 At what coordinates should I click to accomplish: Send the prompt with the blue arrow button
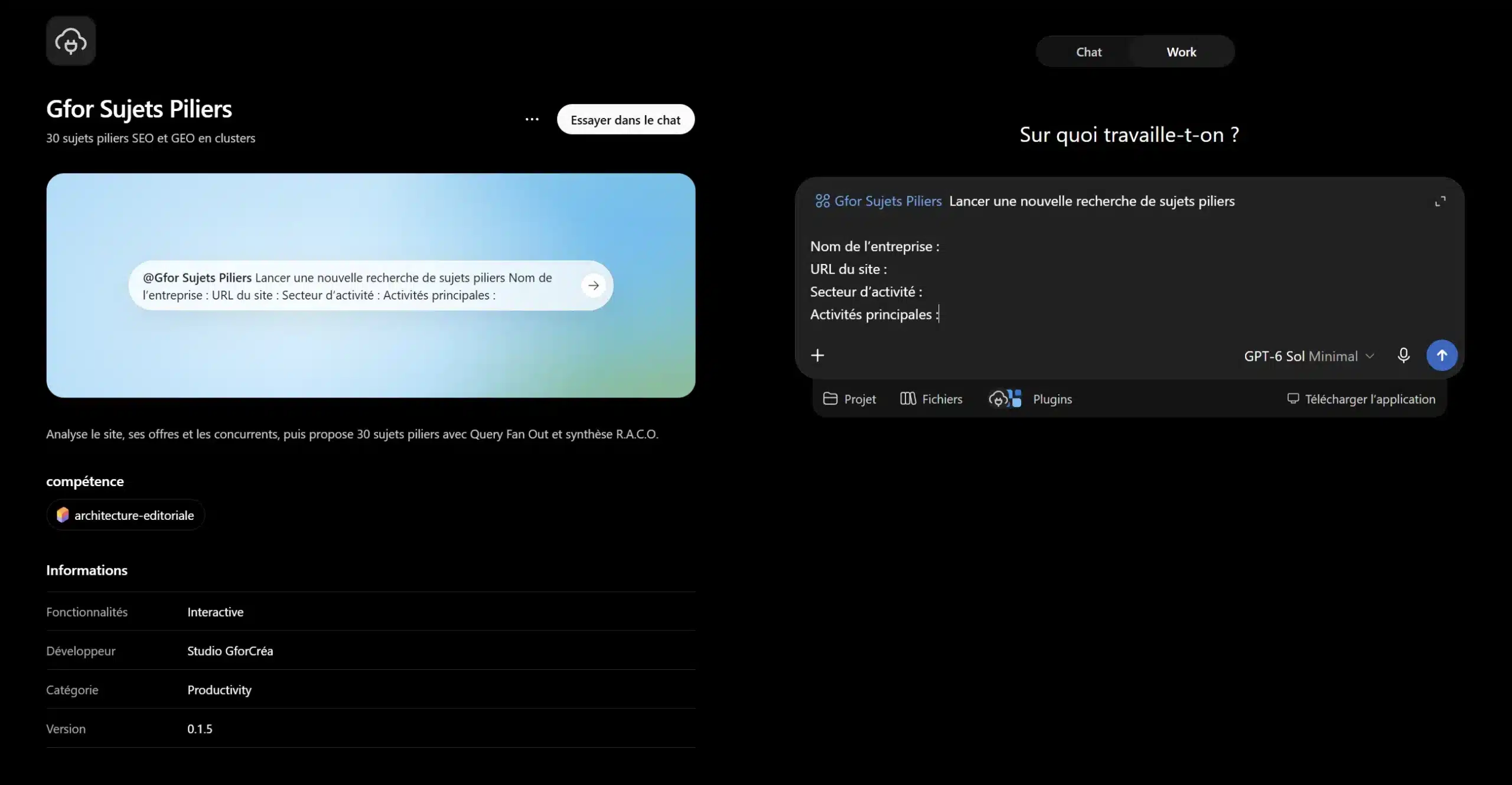1441,356
